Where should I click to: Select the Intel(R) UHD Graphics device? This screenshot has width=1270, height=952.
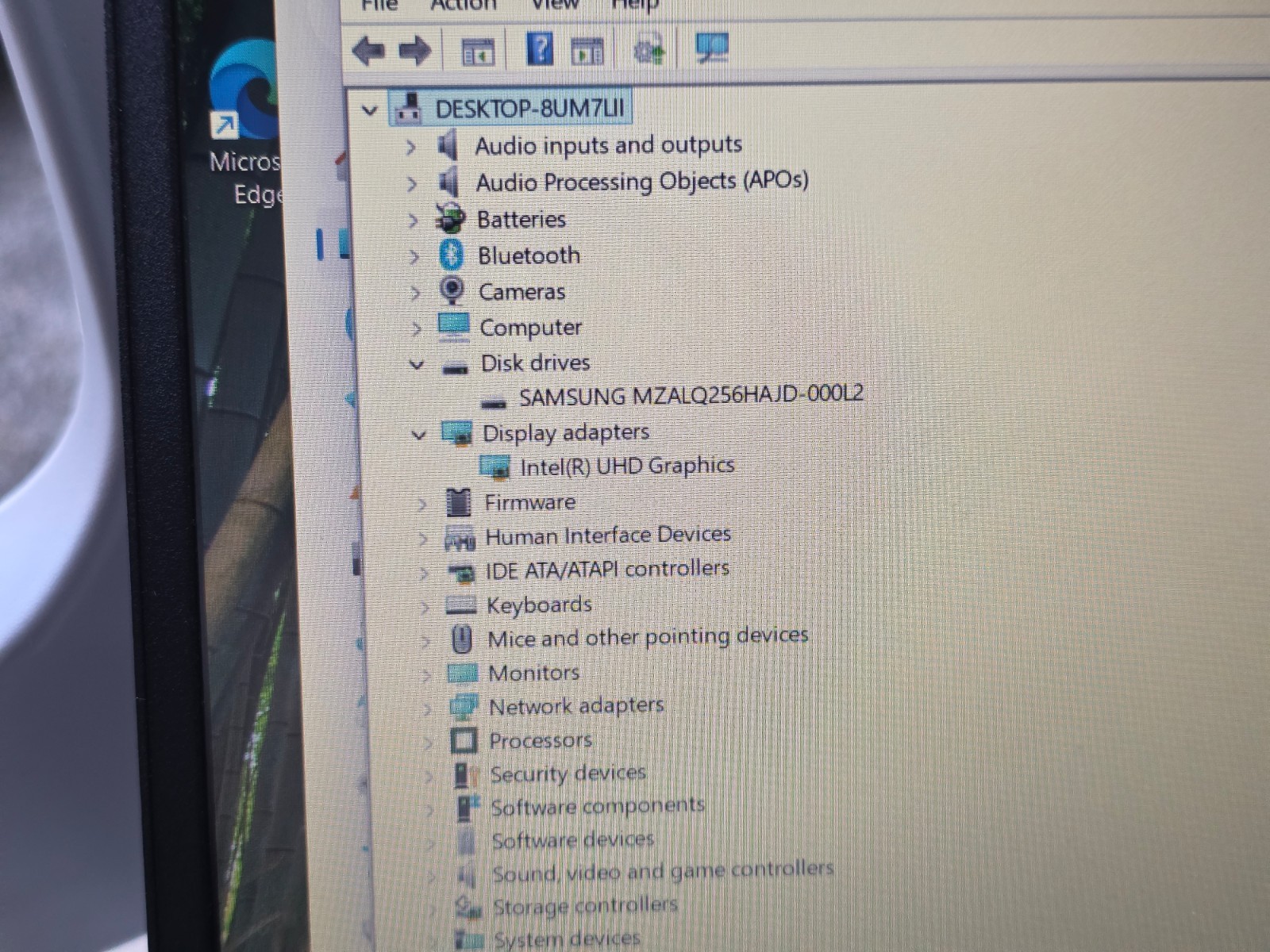tap(627, 466)
